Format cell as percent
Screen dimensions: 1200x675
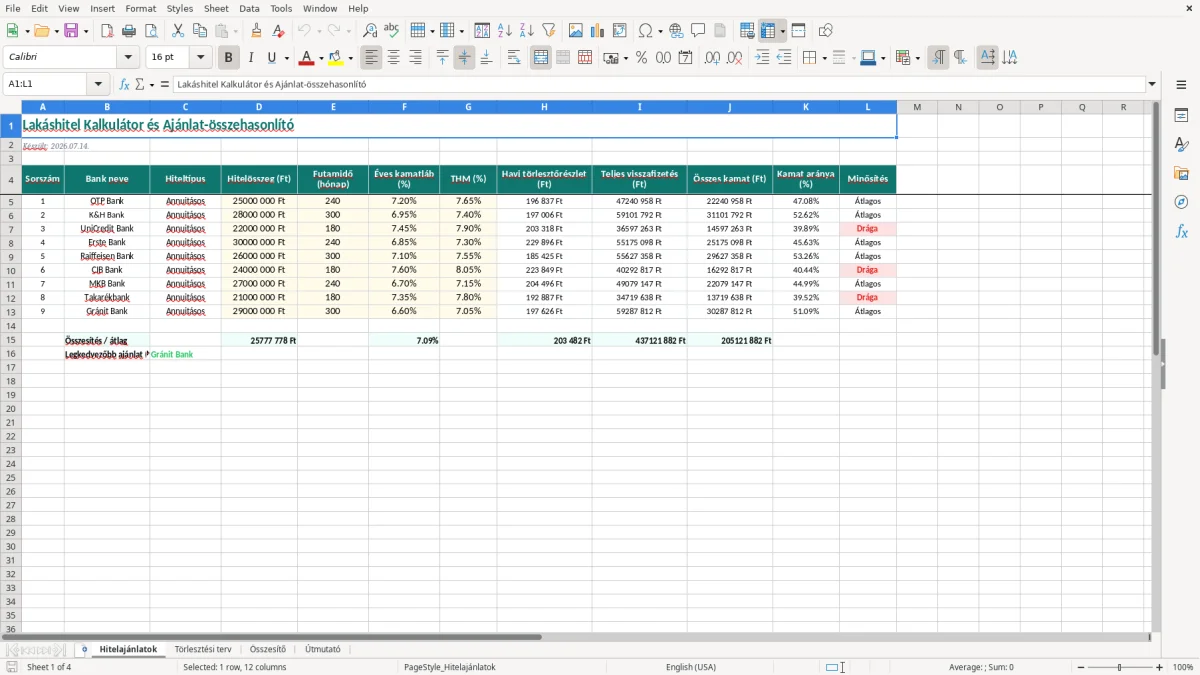(x=641, y=58)
